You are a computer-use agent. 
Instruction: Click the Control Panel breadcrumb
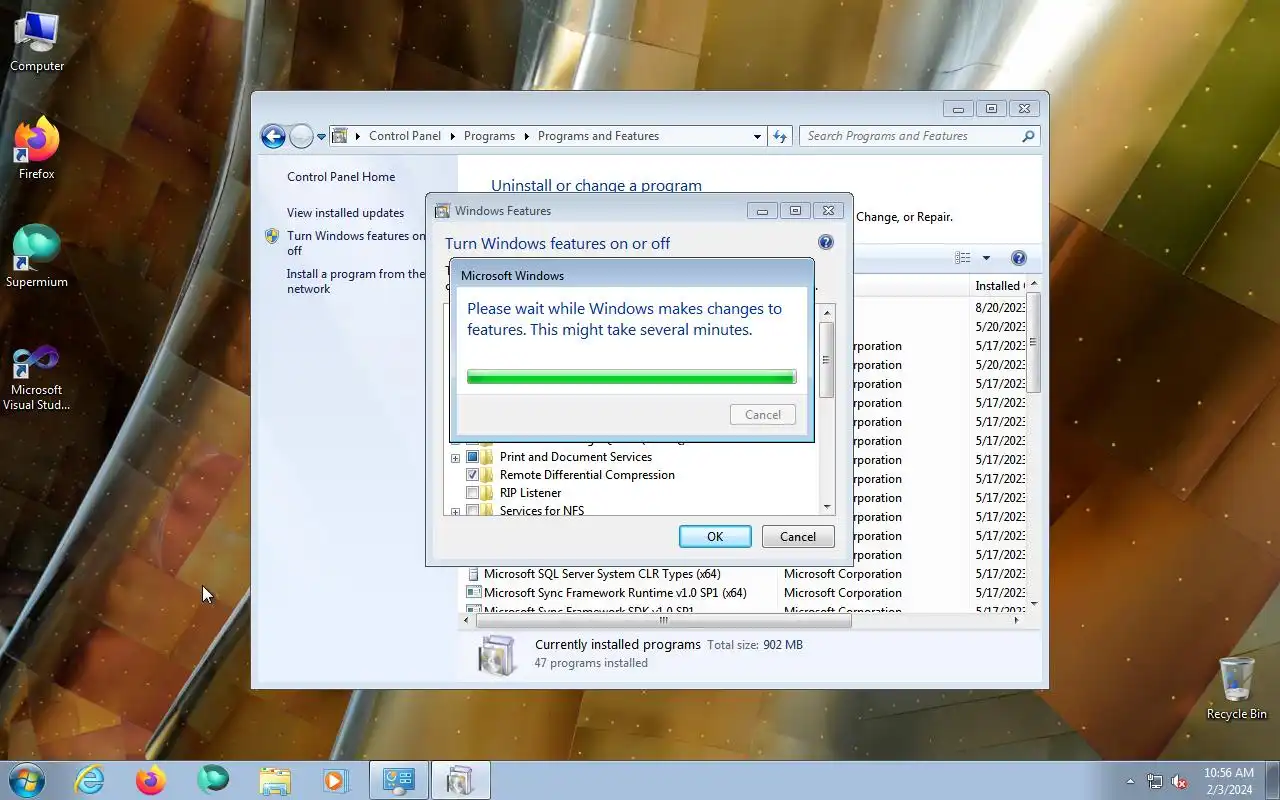[x=405, y=136]
